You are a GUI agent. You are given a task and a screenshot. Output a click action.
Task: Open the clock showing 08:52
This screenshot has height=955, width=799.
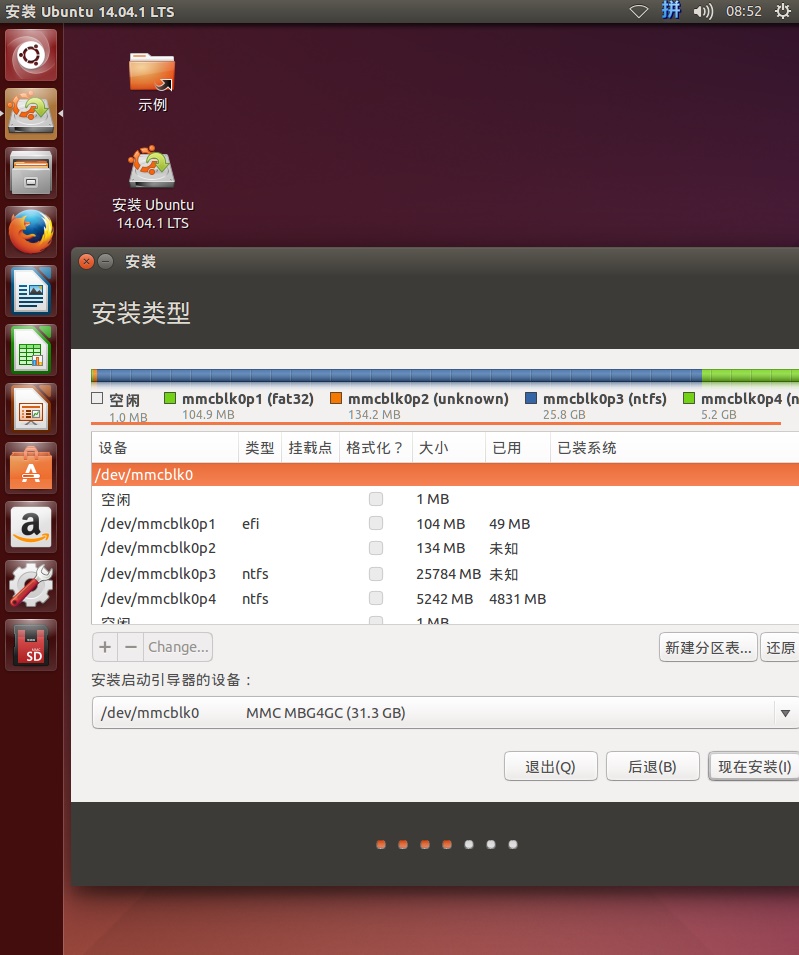point(744,11)
